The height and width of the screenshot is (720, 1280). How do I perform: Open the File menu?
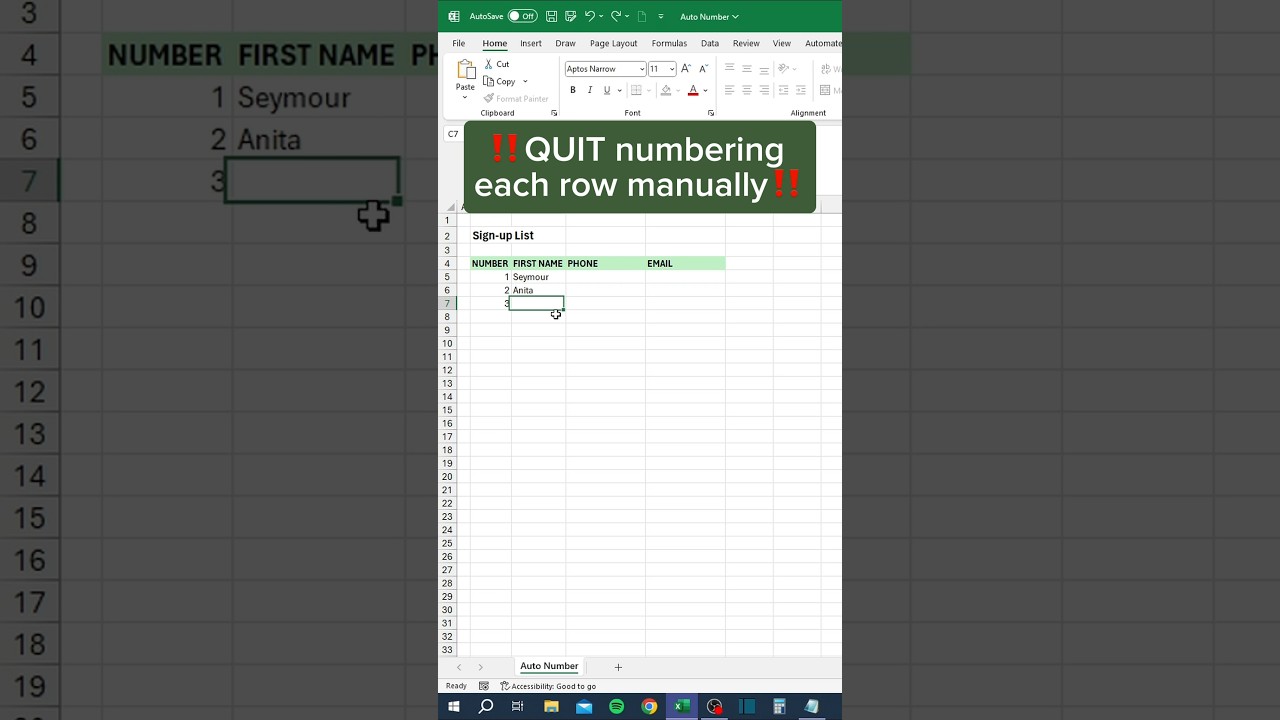point(458,43)
